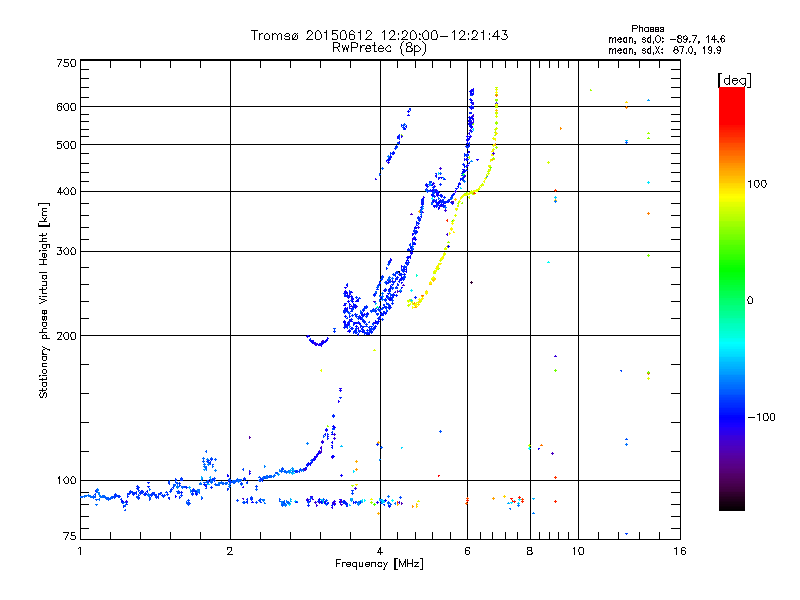Click the y-axis tick label '200'

click(67, 336)
